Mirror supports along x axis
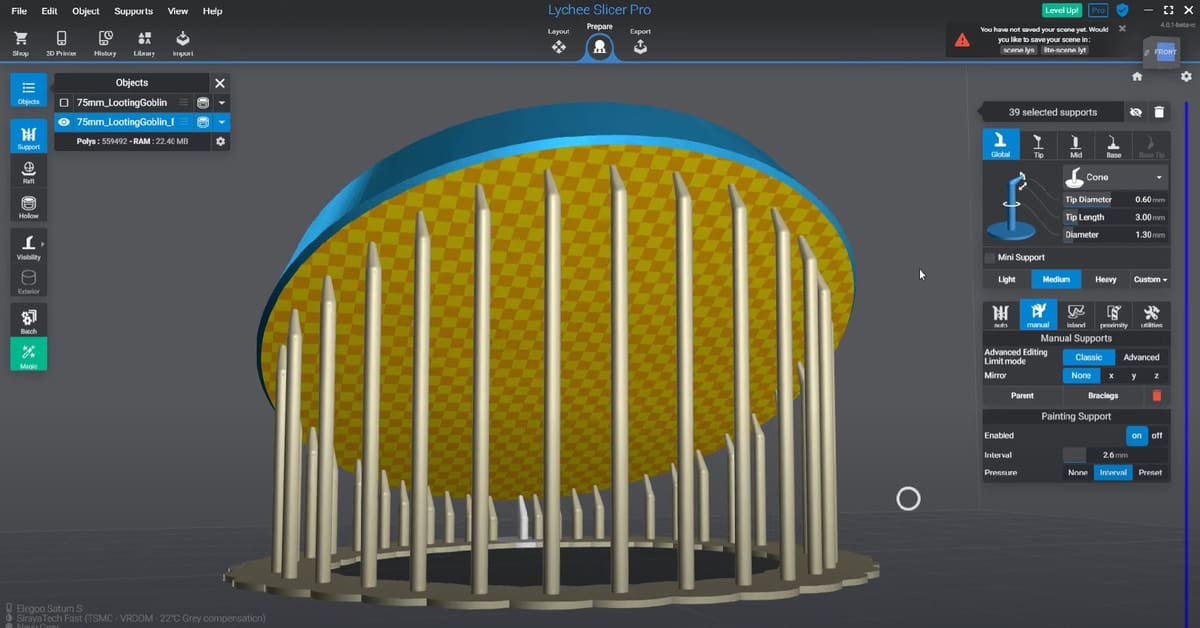 1111,375
